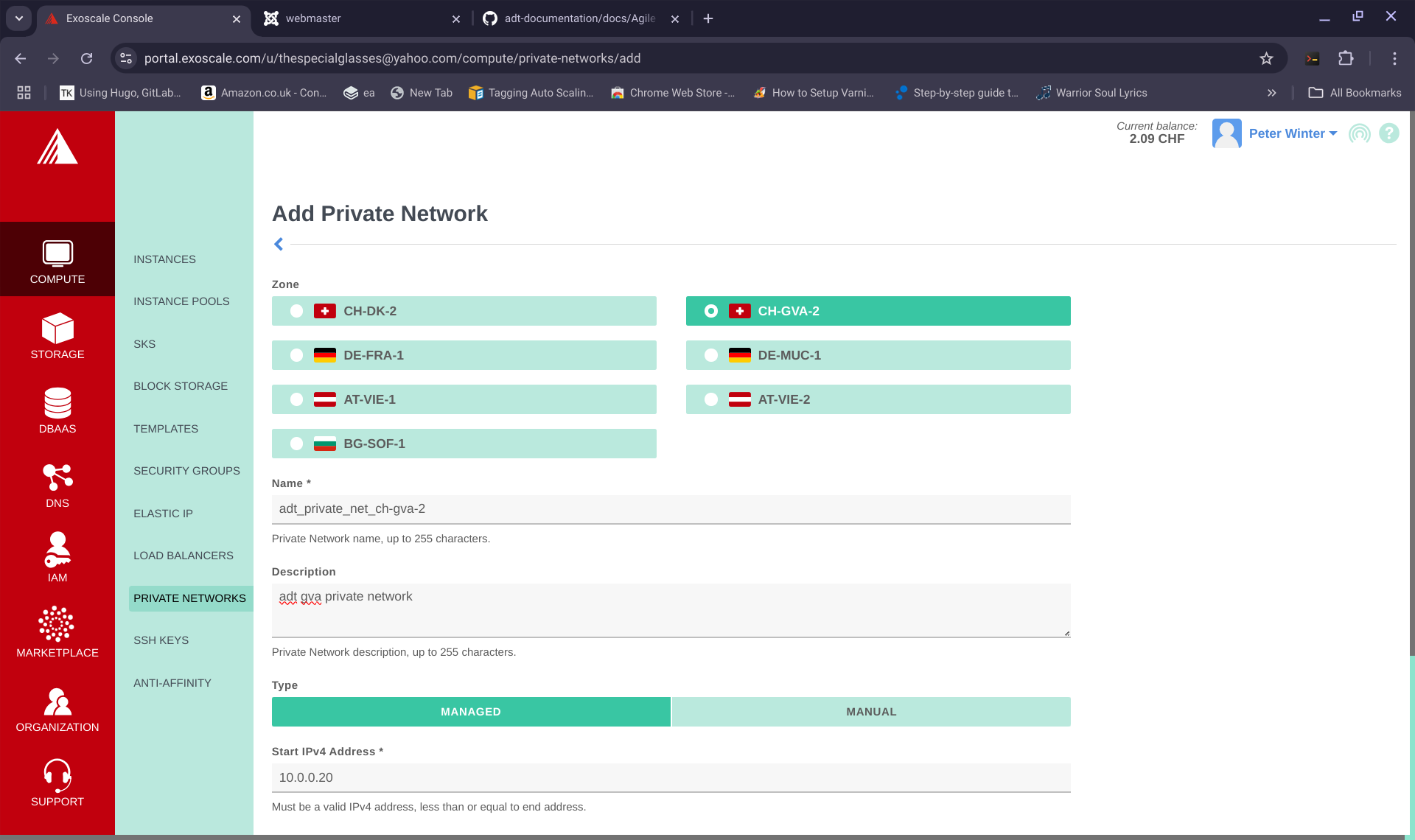The height and width of the screenshot is (840, 1415).
Task: Go back using the blue chevron
Action: (x=279, y=244)
